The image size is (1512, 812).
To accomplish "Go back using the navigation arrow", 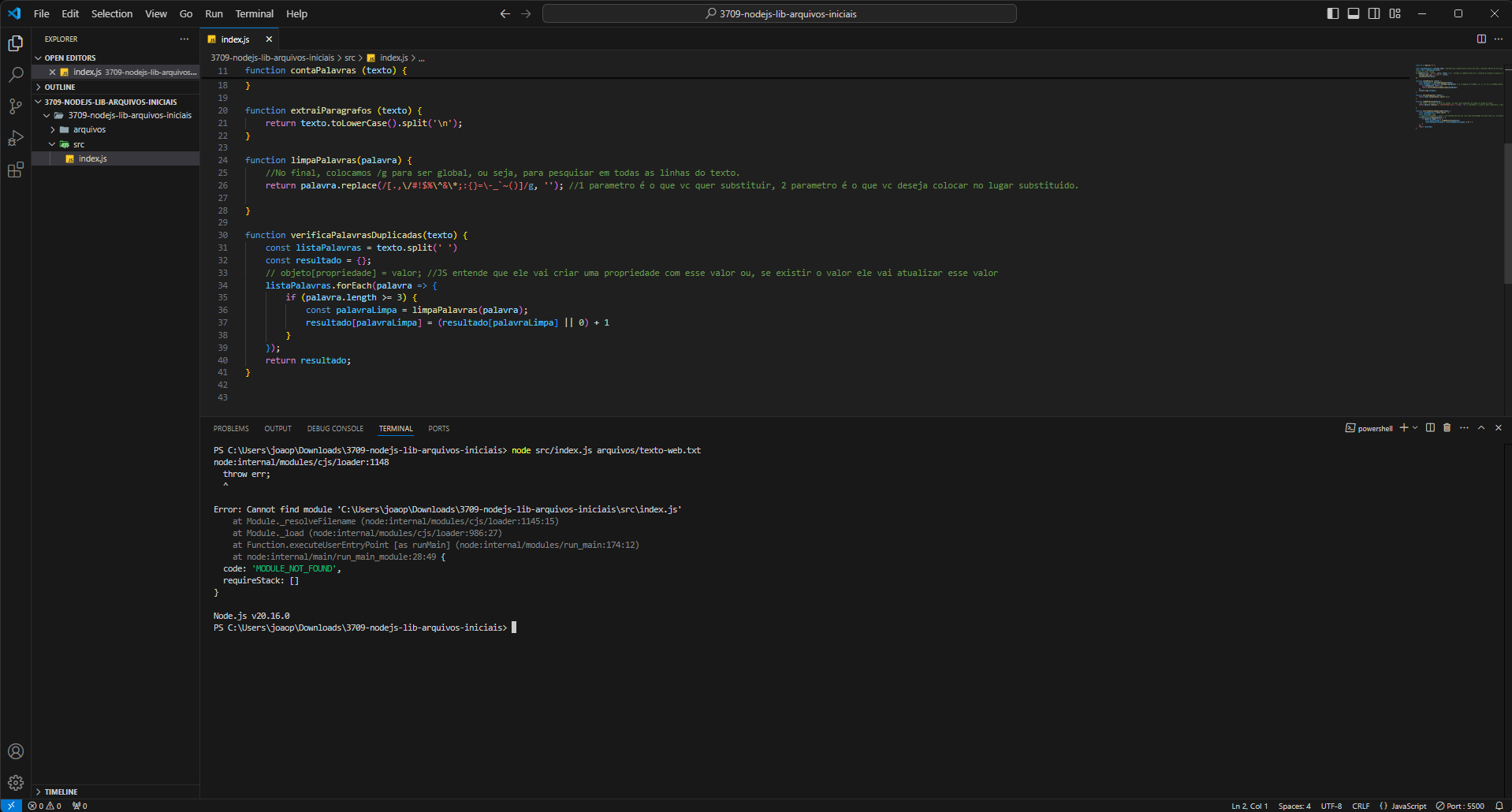I will (x=505, y=13).
